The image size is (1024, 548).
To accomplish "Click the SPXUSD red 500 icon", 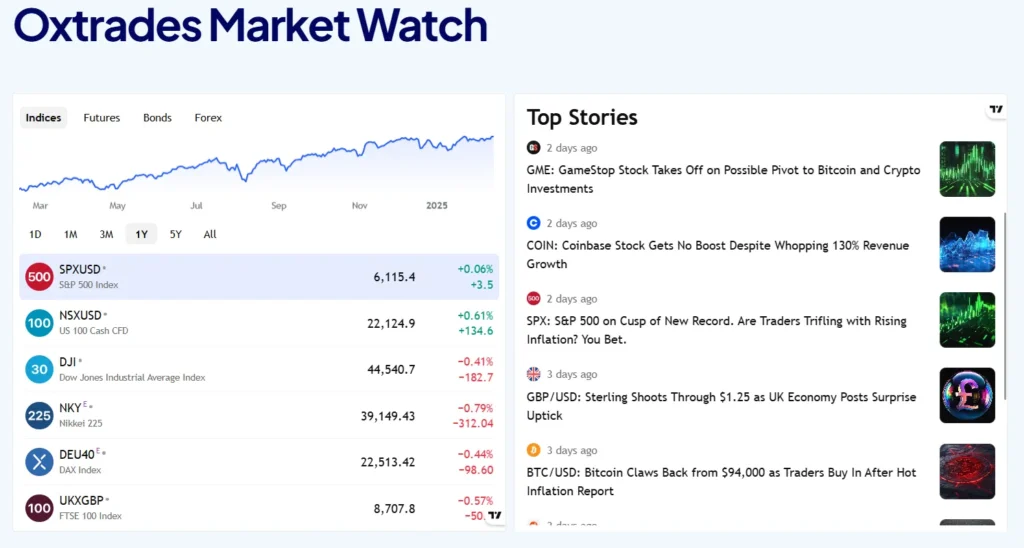I will [39, 277].
